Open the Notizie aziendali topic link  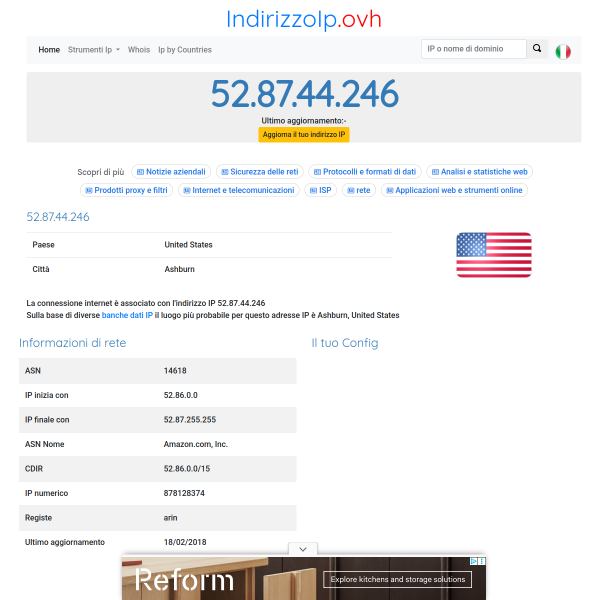point(171,172)
